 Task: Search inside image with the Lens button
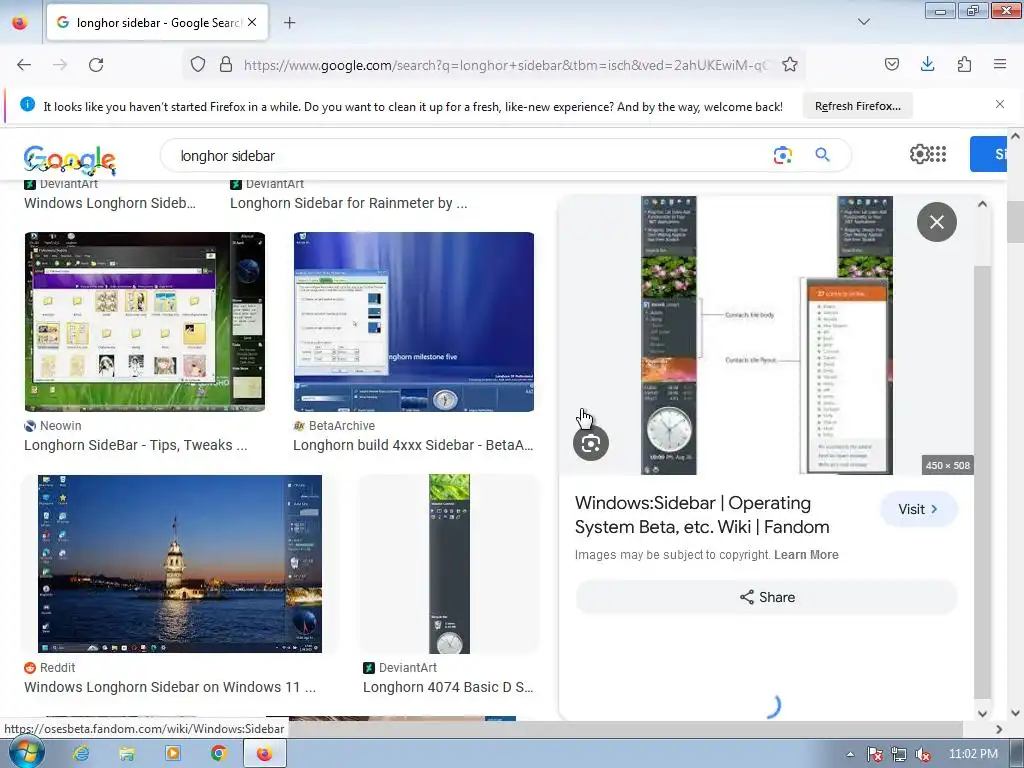pos(590,443)
